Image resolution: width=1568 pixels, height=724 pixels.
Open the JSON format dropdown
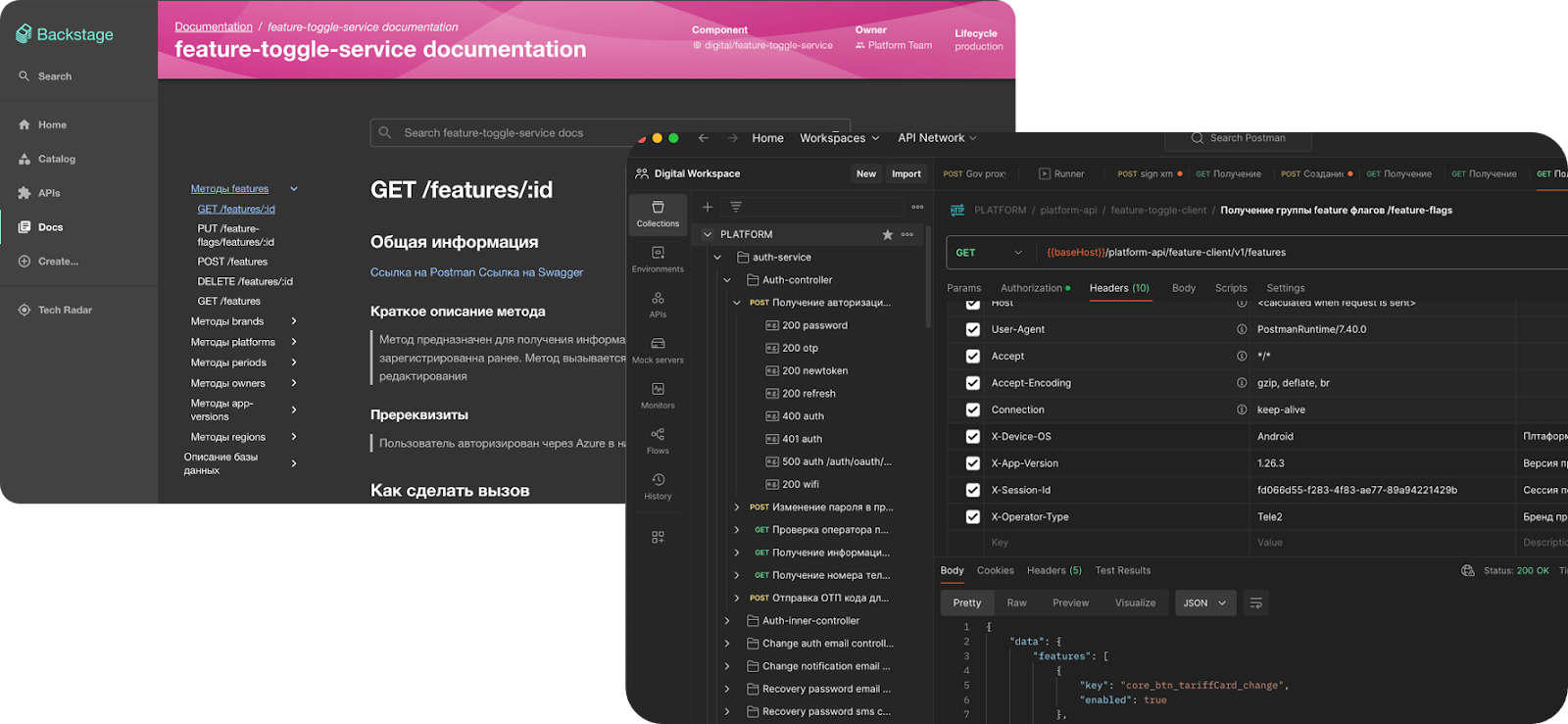pyautogui.click(x=1204, y=603)
